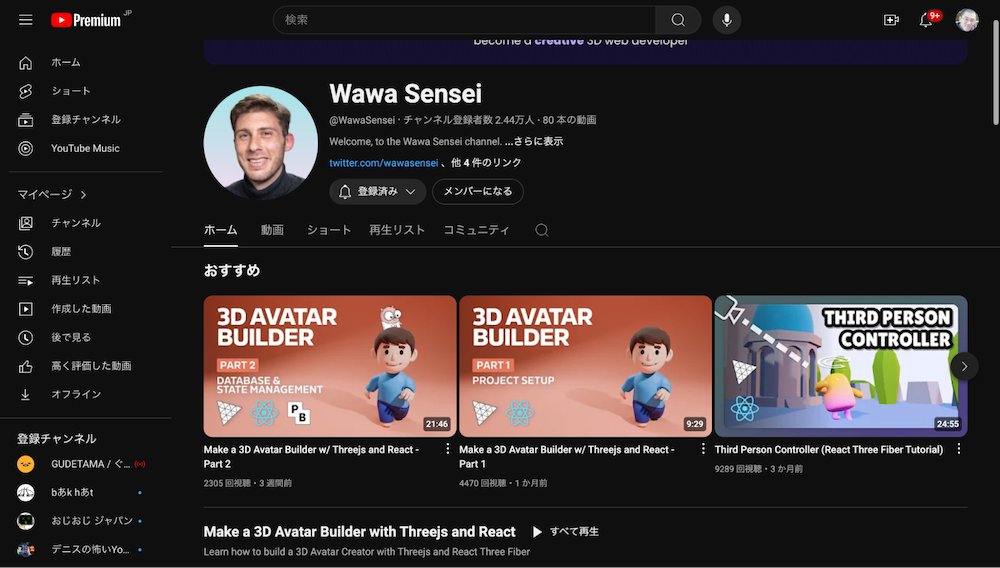Open the notifications bell
The image size is (1000, 568).
pyautogui.click(x=926, y=20)
